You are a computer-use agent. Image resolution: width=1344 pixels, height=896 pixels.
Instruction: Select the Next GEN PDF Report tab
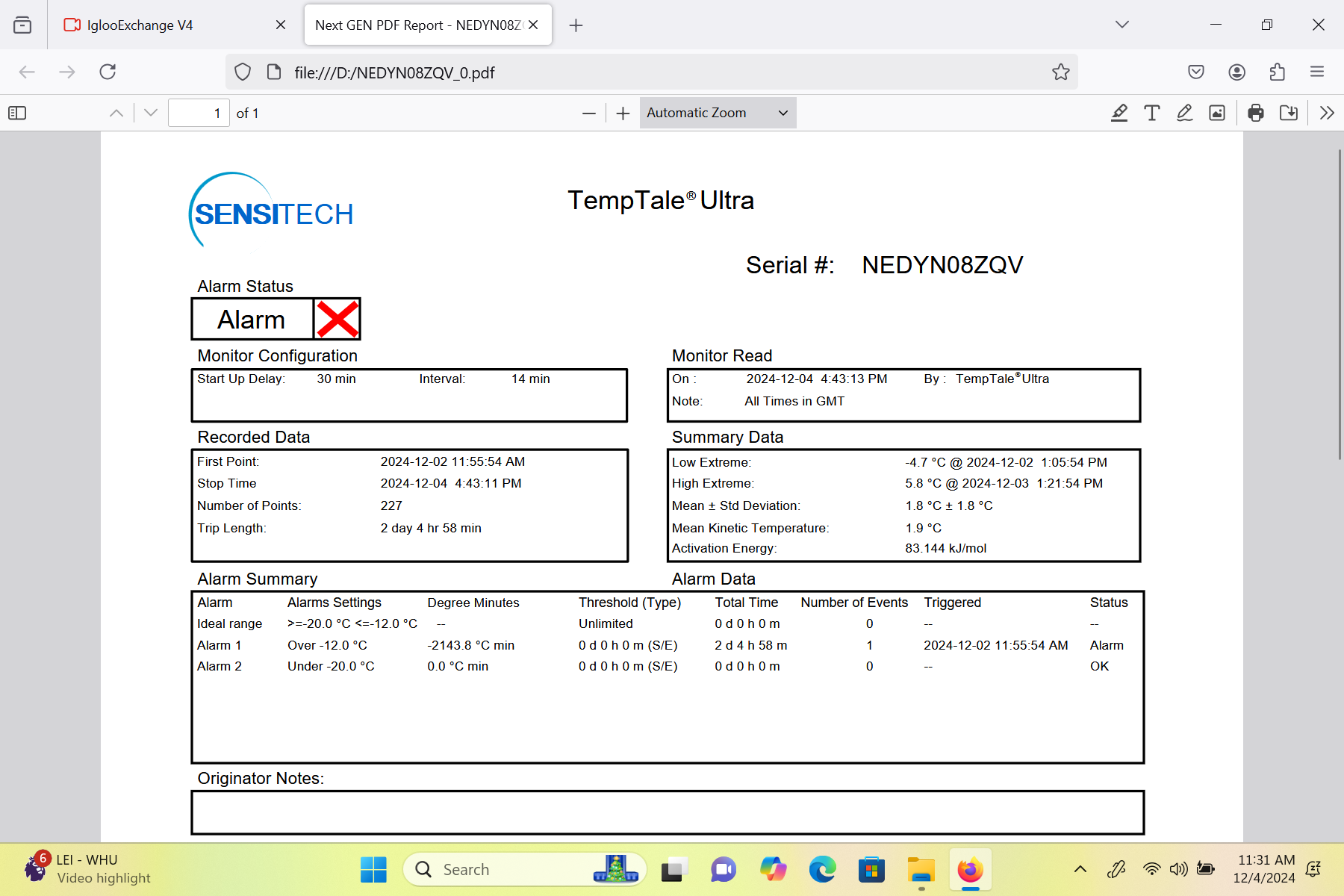coord(428,25)
